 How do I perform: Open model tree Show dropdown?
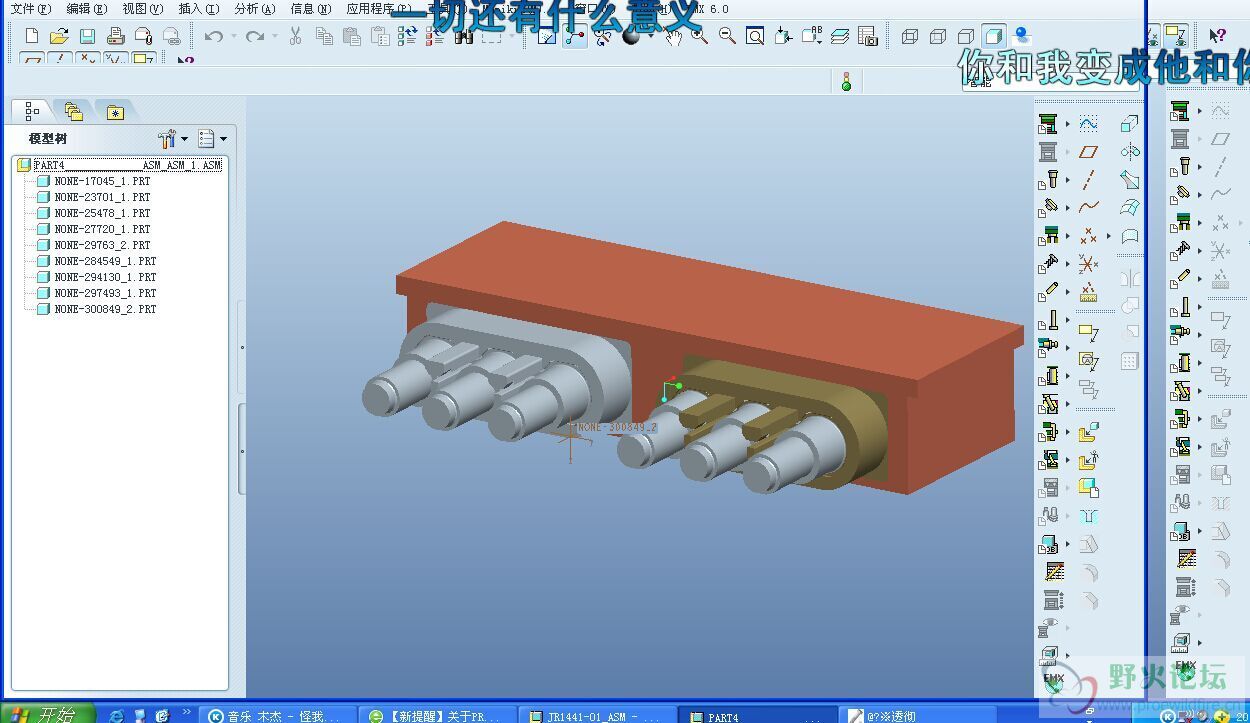point(212,138)
